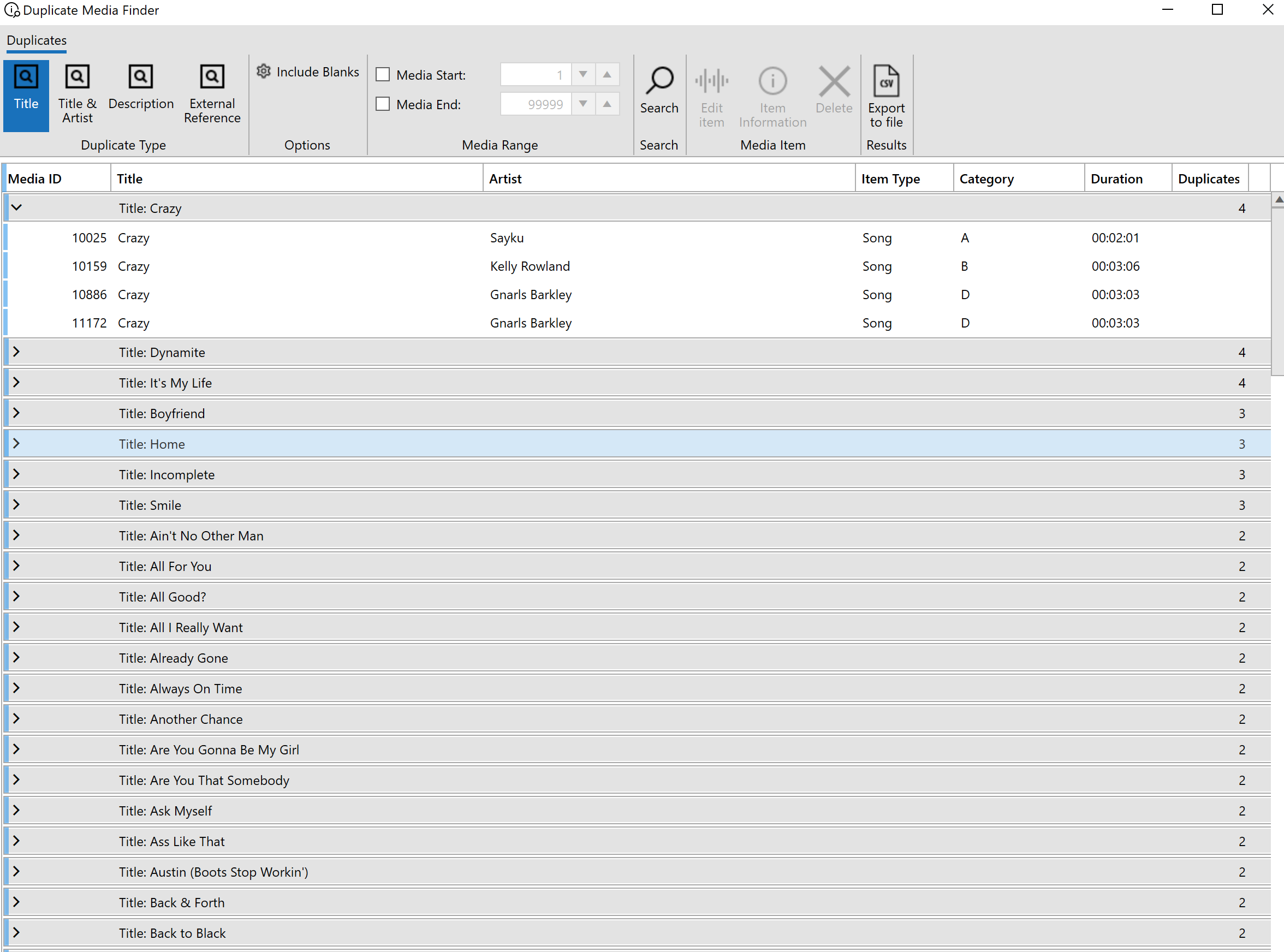
Task: Click the Search magnifier icon
Action: click(x=659, y=81)
